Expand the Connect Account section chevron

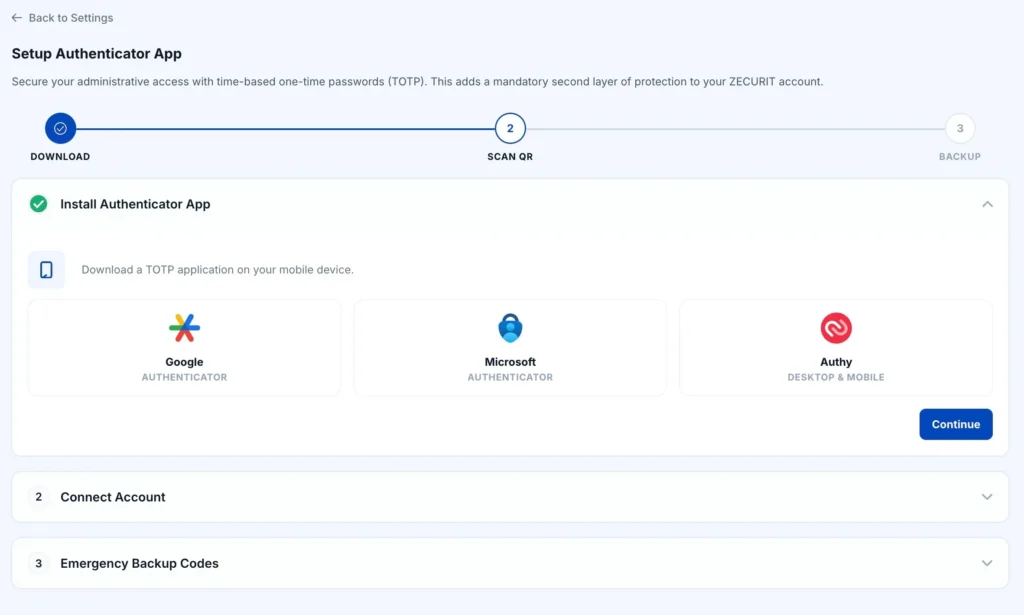click(987, 497)
